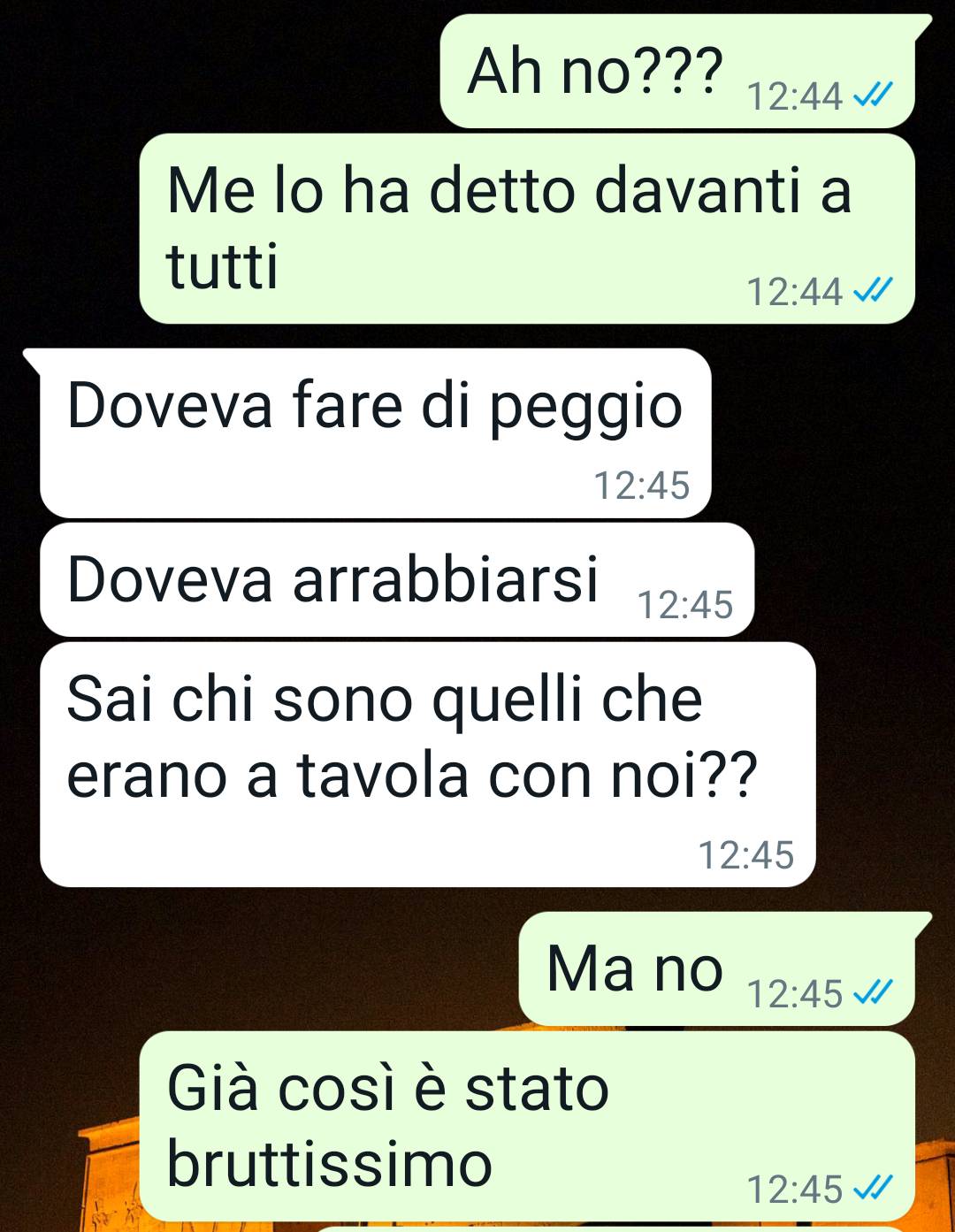Tap the 'Sai chi sono quelli che' message
The width and height of the screenshot is (955, 1232).
tap(427, 764)
